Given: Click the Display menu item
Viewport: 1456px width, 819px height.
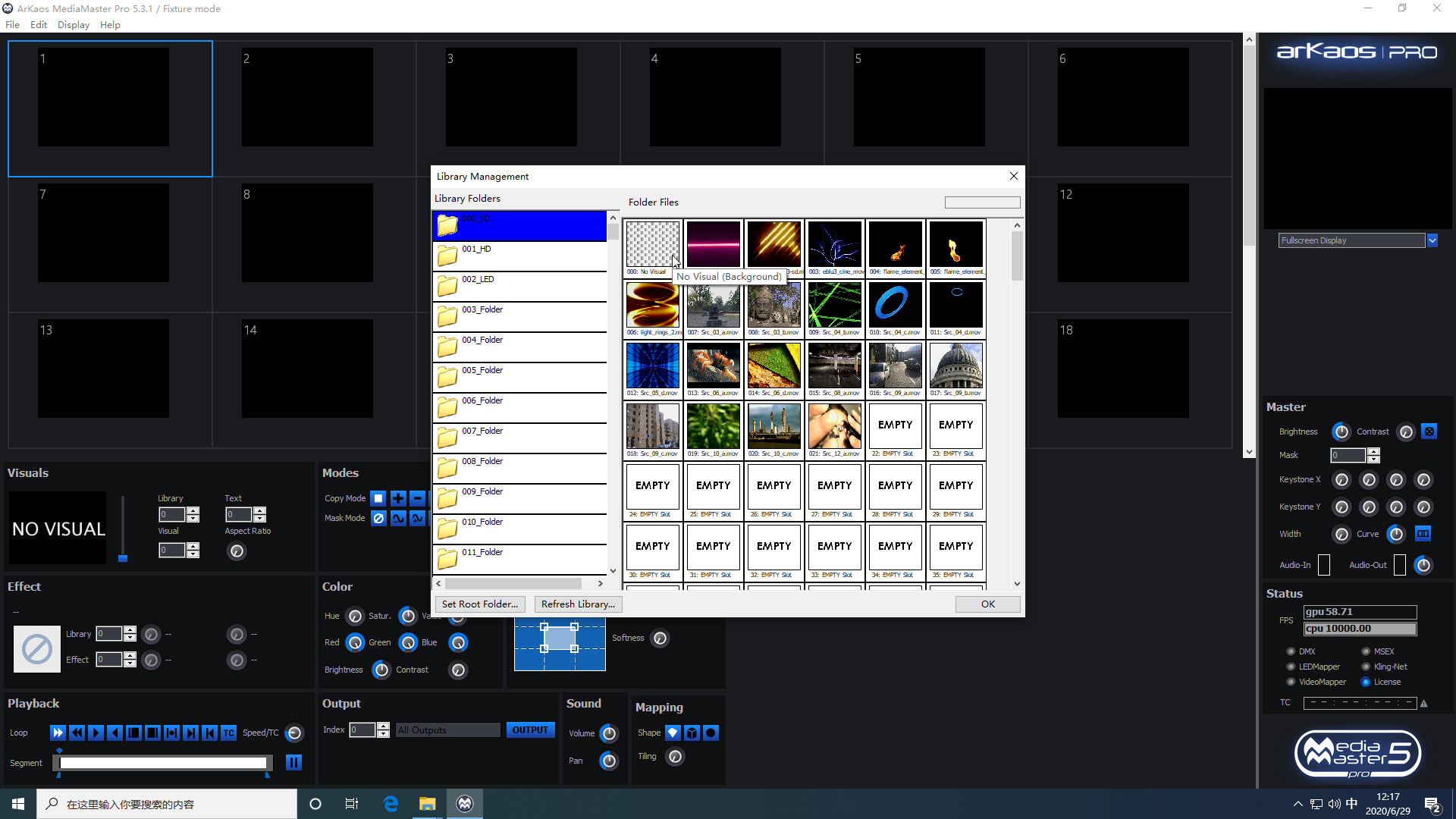Looking at the screenshot, I should coord(74,24).
